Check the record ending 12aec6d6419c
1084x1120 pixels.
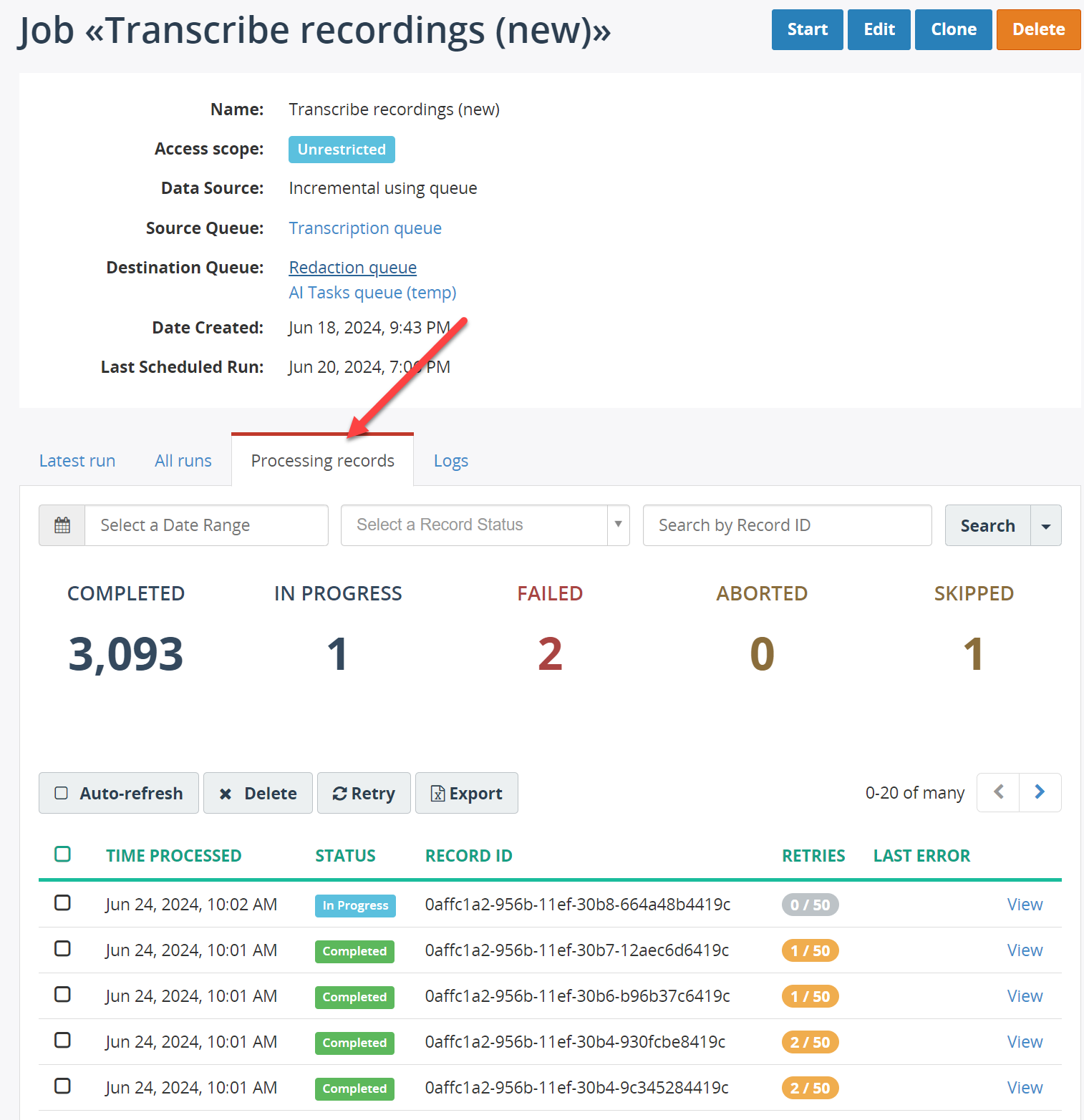62,948
